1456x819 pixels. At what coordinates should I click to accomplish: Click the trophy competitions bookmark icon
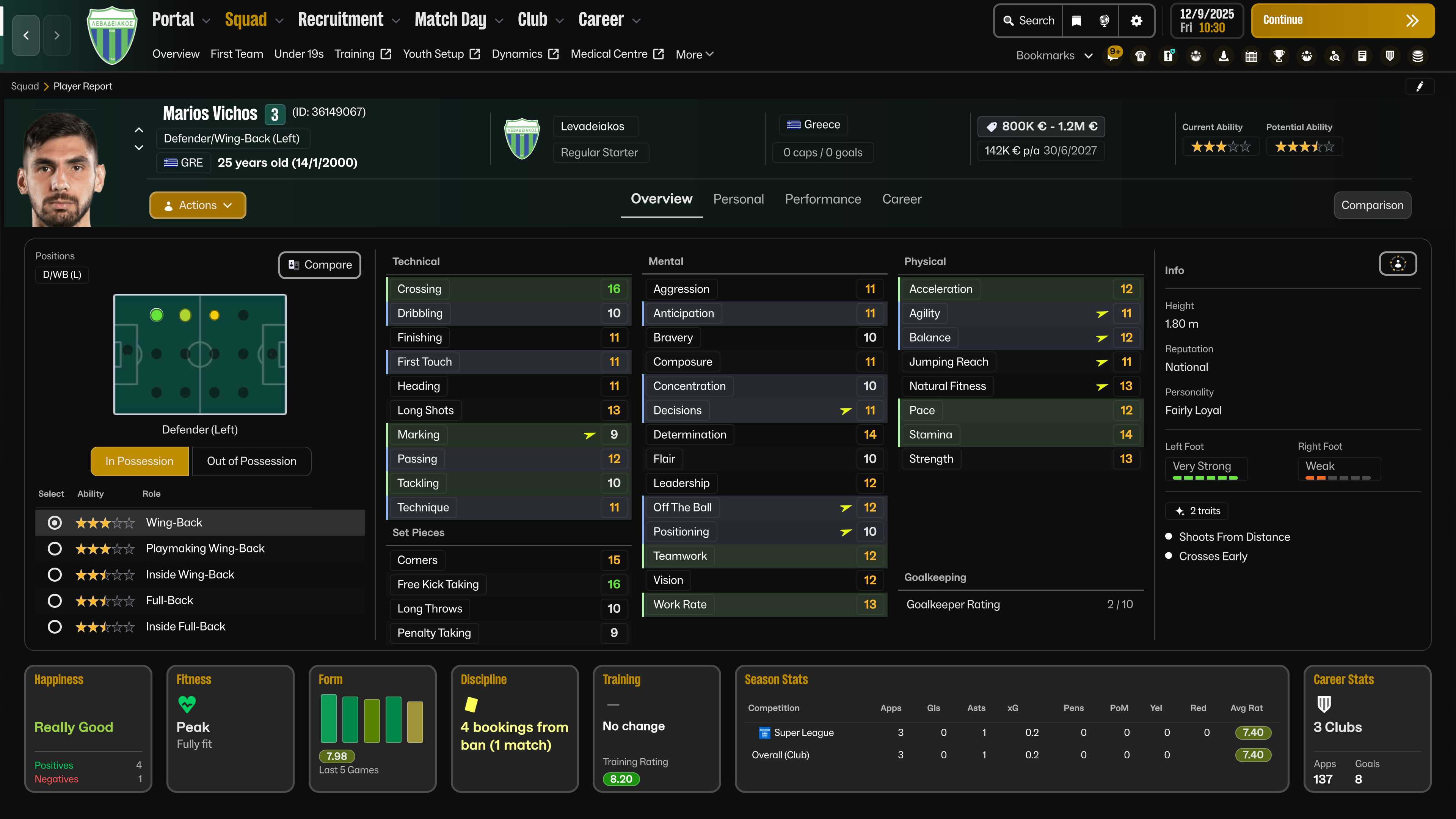tap(1279, 55)
